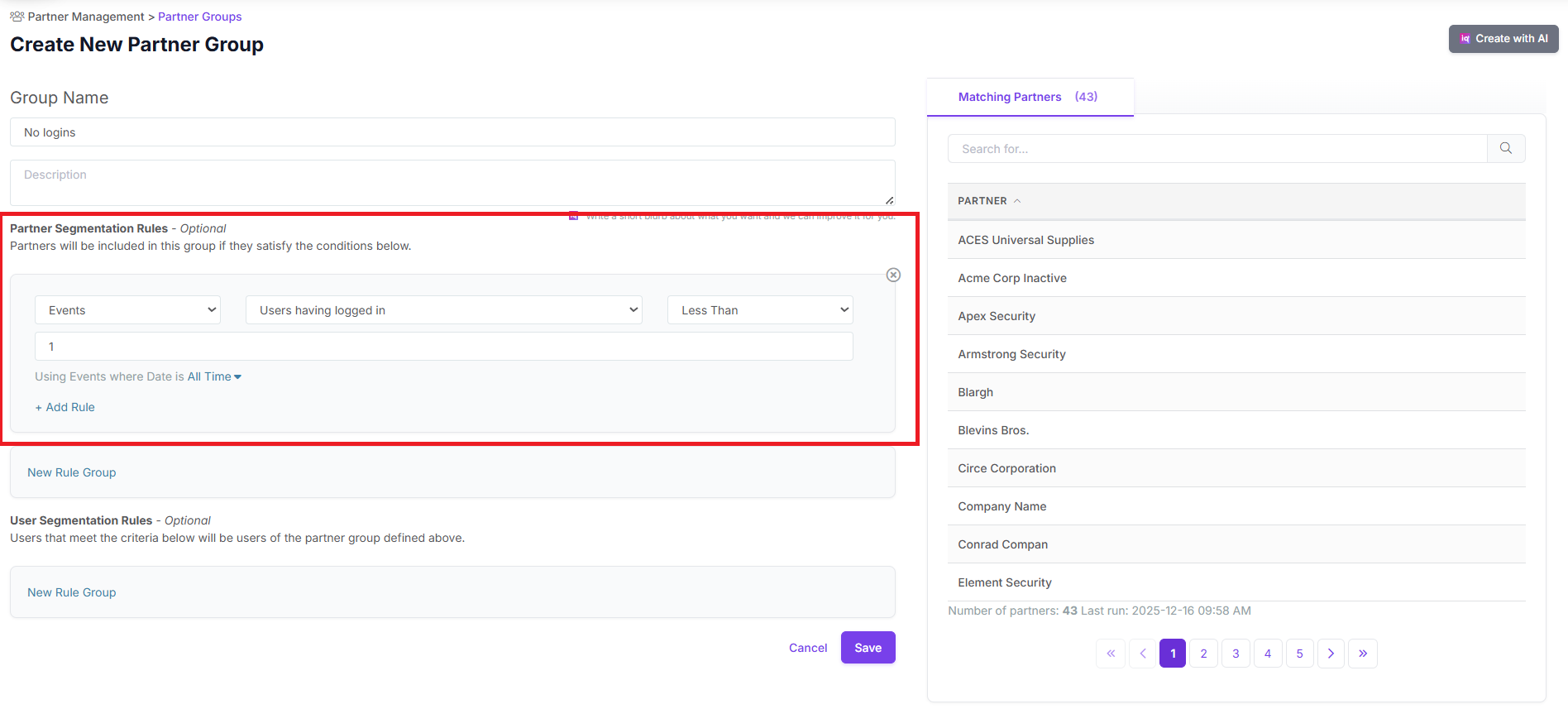Go to page 4
The width and height of the screenshot is (1568, 709).
[1268, 654]
